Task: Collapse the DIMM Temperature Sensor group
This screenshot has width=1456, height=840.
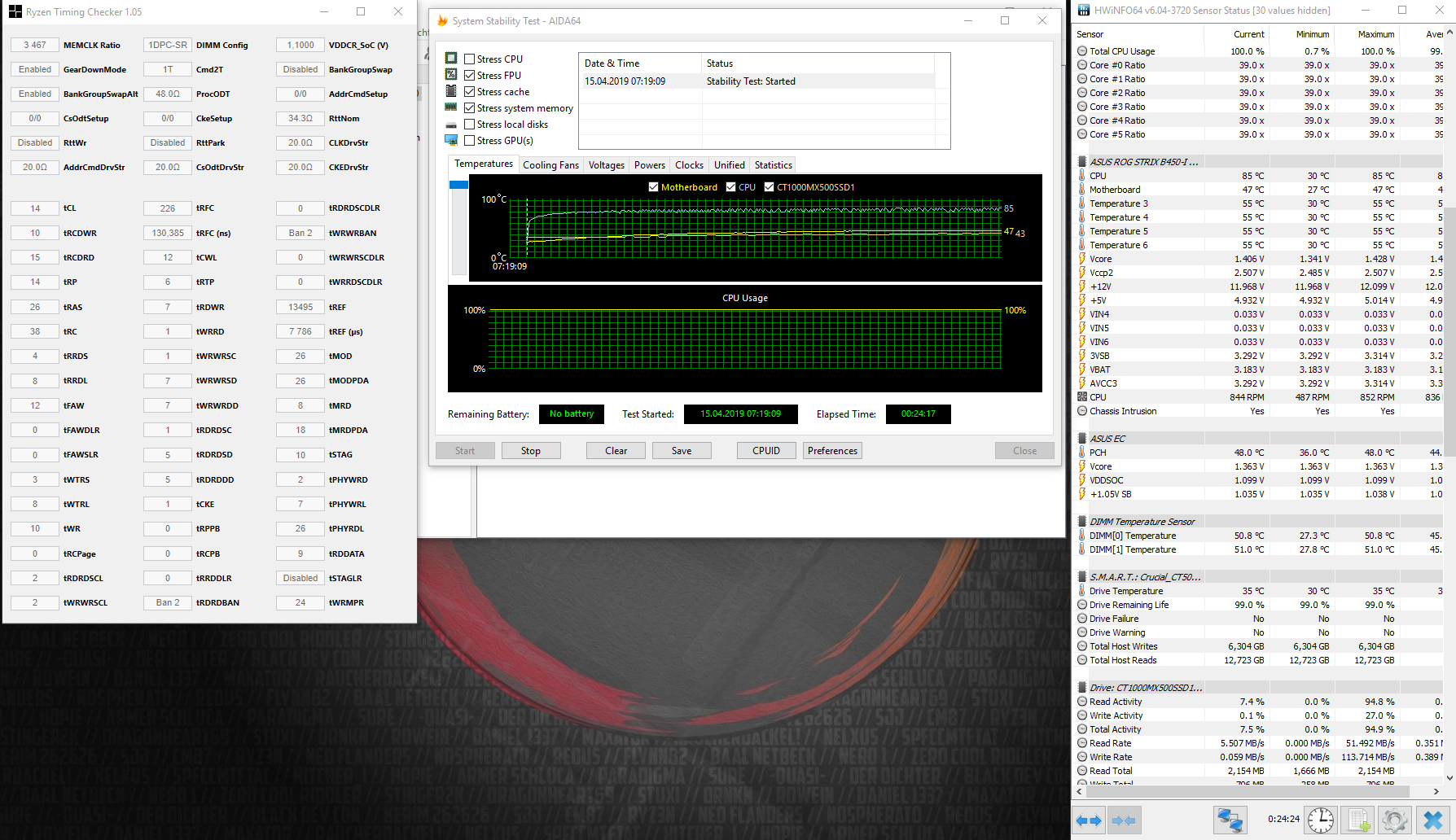Action: [x=1082, y=522]
